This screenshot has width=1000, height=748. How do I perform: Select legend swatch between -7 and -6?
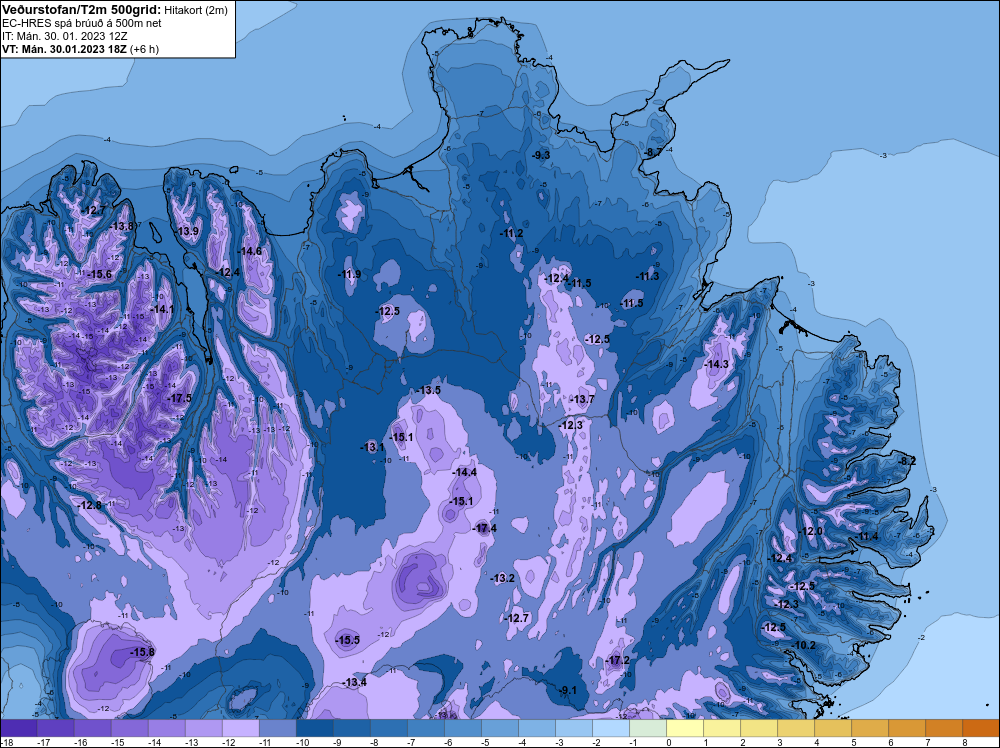click(x=425, y=728)
